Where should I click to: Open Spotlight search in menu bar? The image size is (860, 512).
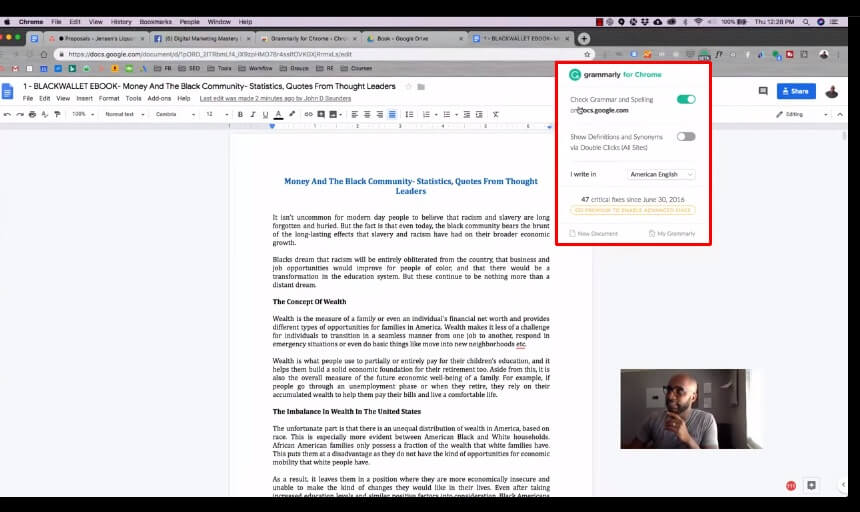(x=806, y=22)
